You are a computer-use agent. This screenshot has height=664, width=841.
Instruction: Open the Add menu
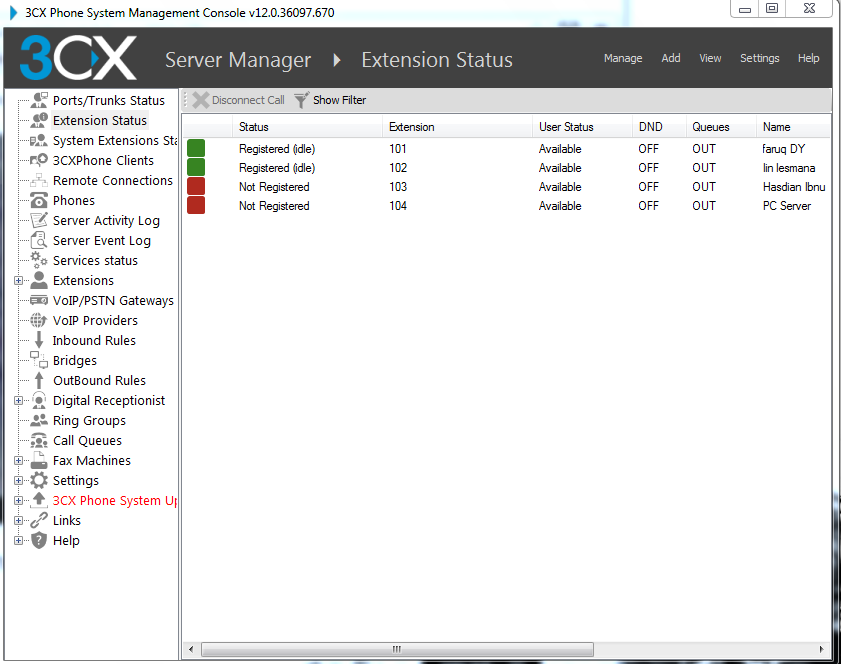(x=670, y=58)
